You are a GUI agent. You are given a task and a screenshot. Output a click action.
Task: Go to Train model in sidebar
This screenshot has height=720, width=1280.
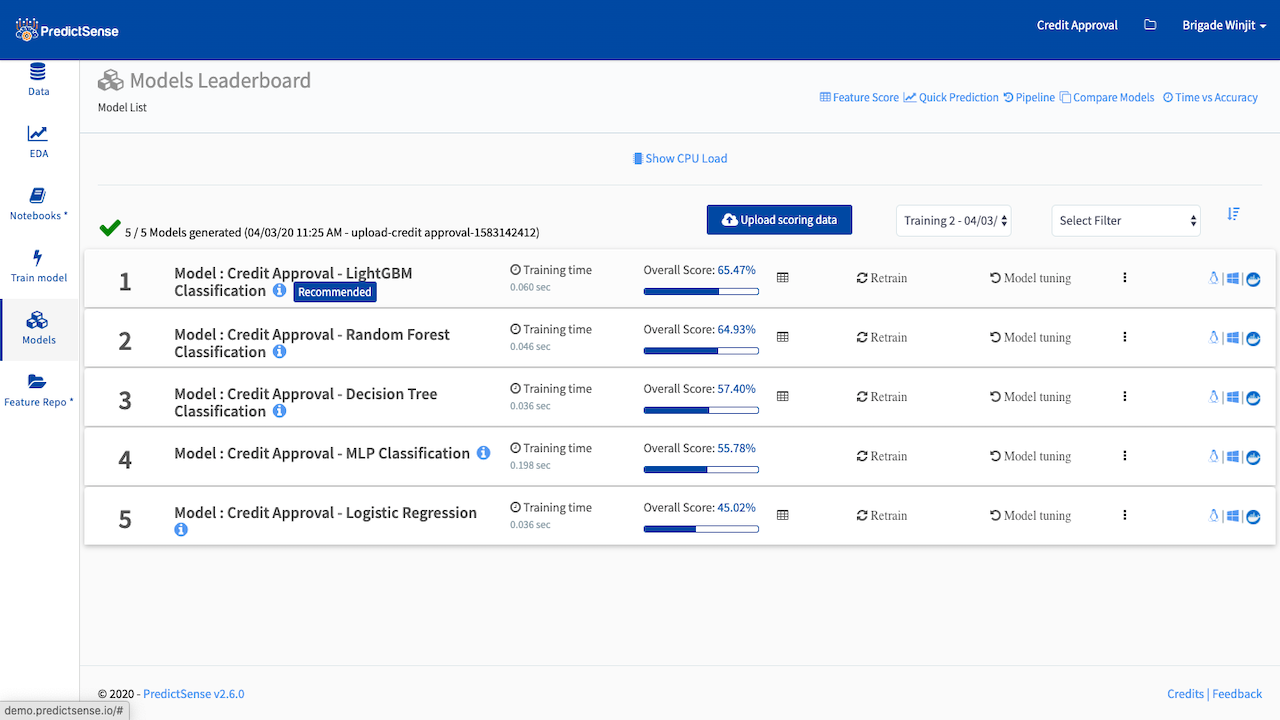39,266
